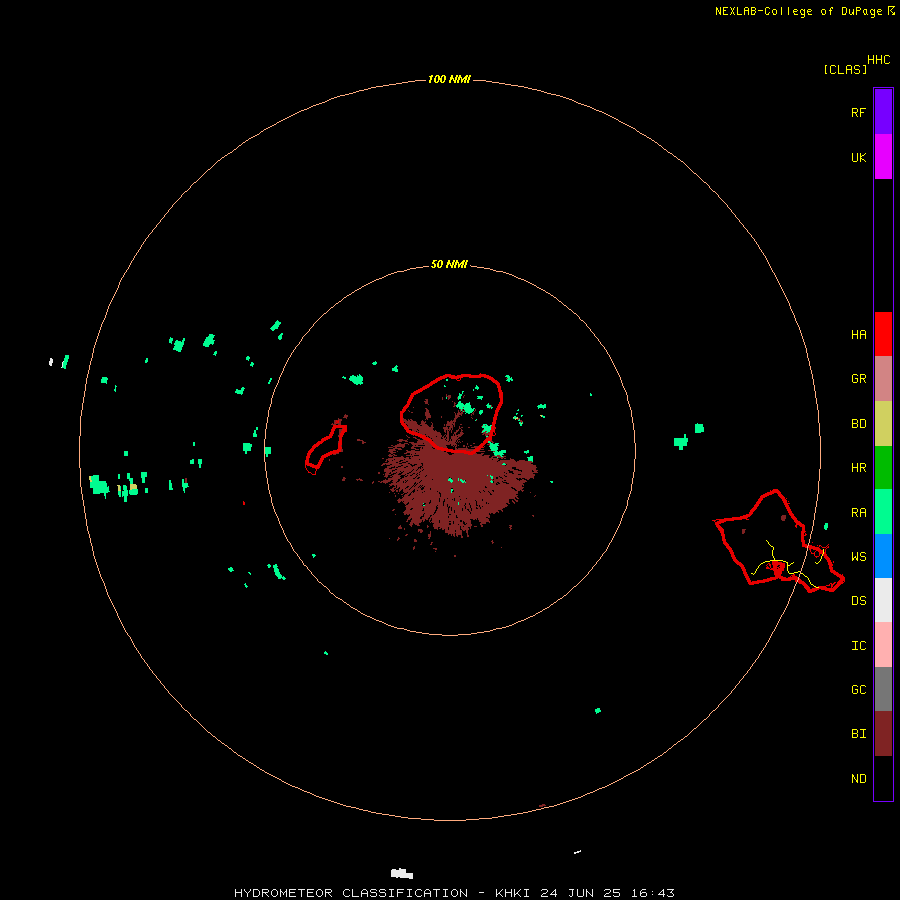Select the IC pink legend swatch

[x=883, y=645]
